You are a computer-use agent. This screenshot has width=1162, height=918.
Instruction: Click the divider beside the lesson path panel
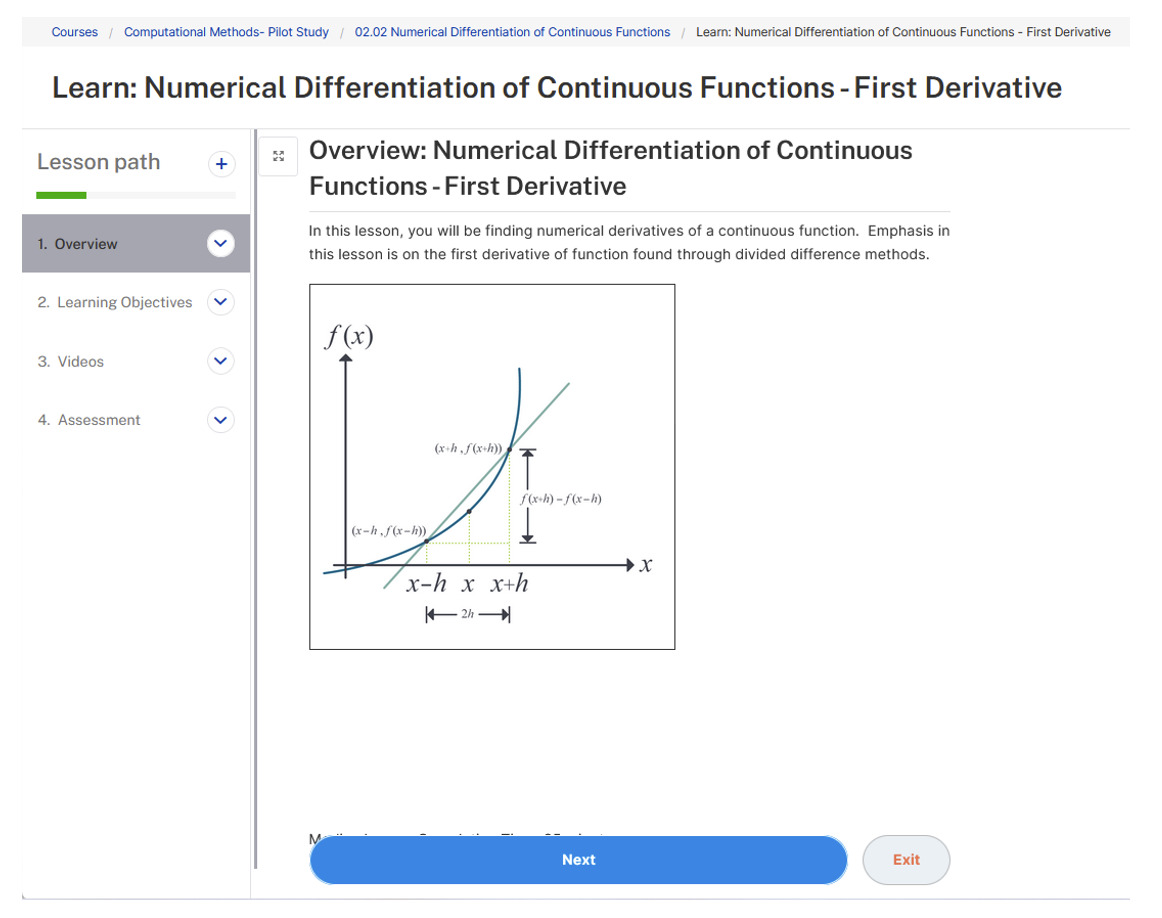[x=255, y=500]
